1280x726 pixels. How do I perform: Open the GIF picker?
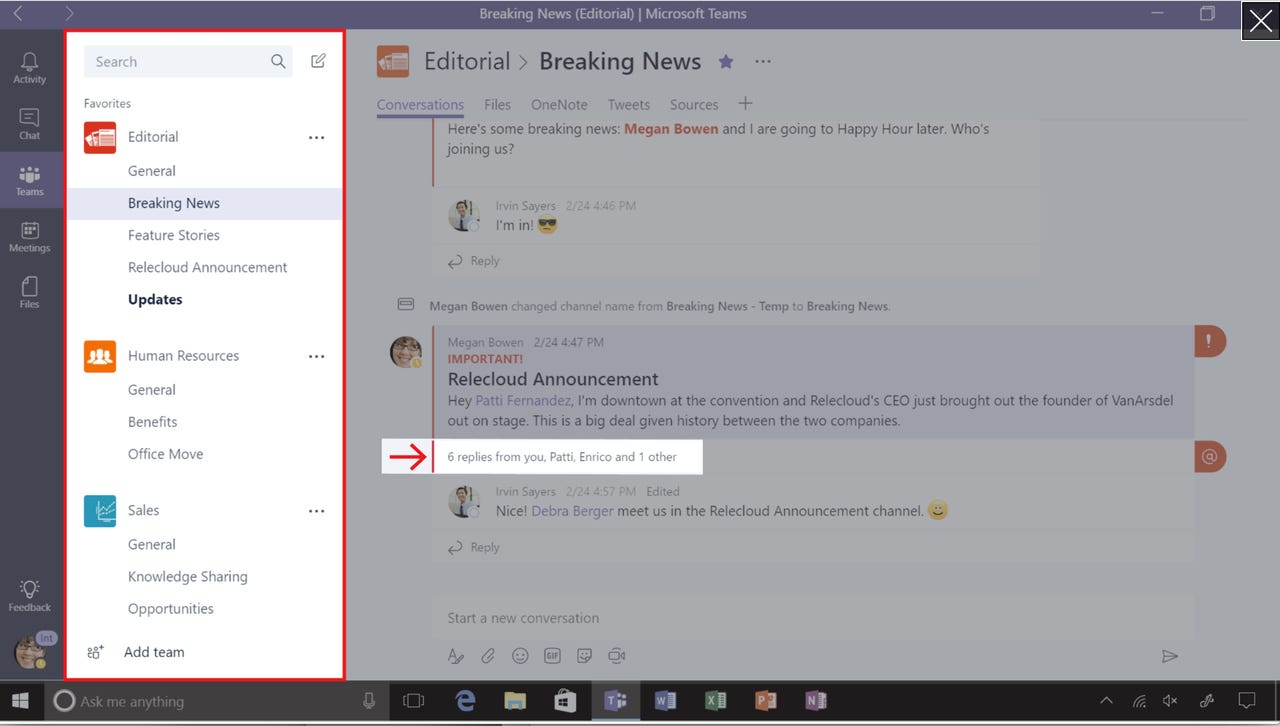point(552,655)
